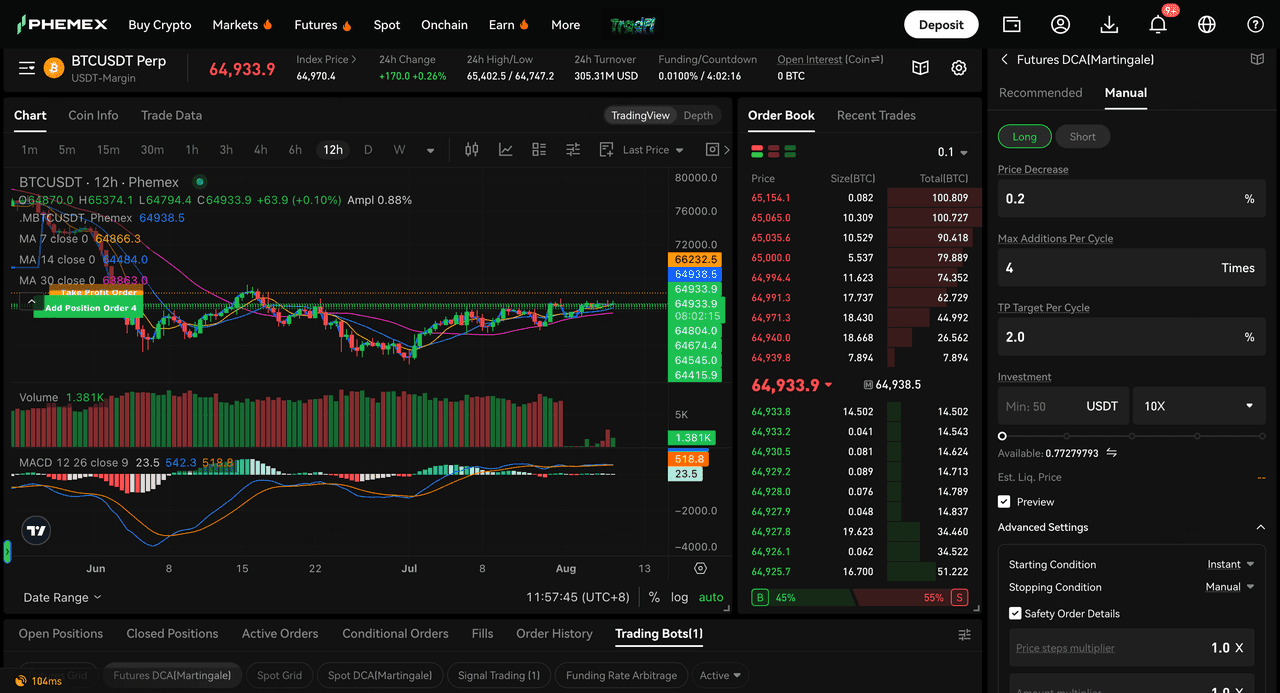The width and height of the screenshot is (1280, 693).
Task: Collapse the Advanced Settings section
Action: click(x=1260, y=527)
